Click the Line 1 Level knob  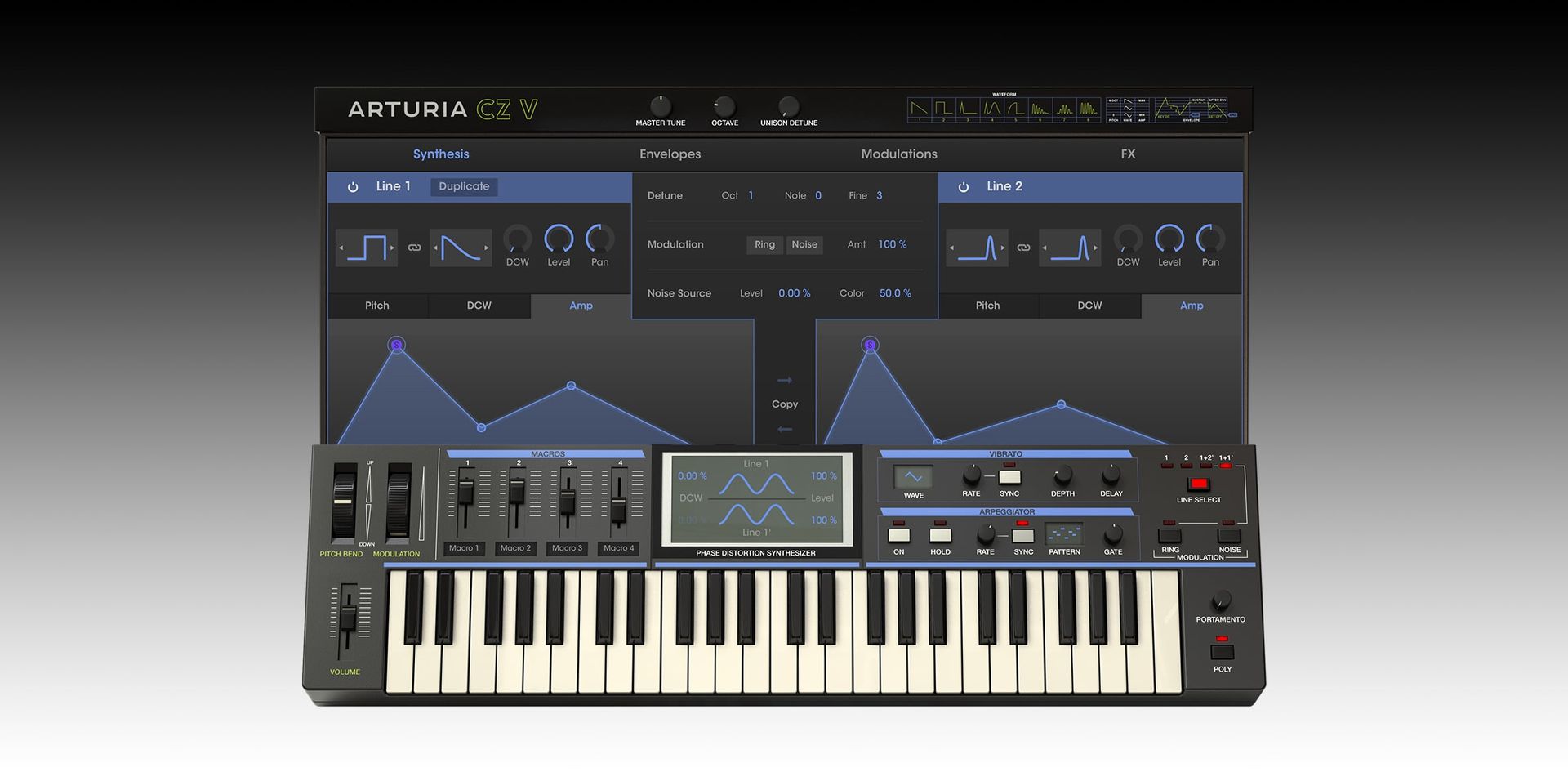tap(559, 239)
